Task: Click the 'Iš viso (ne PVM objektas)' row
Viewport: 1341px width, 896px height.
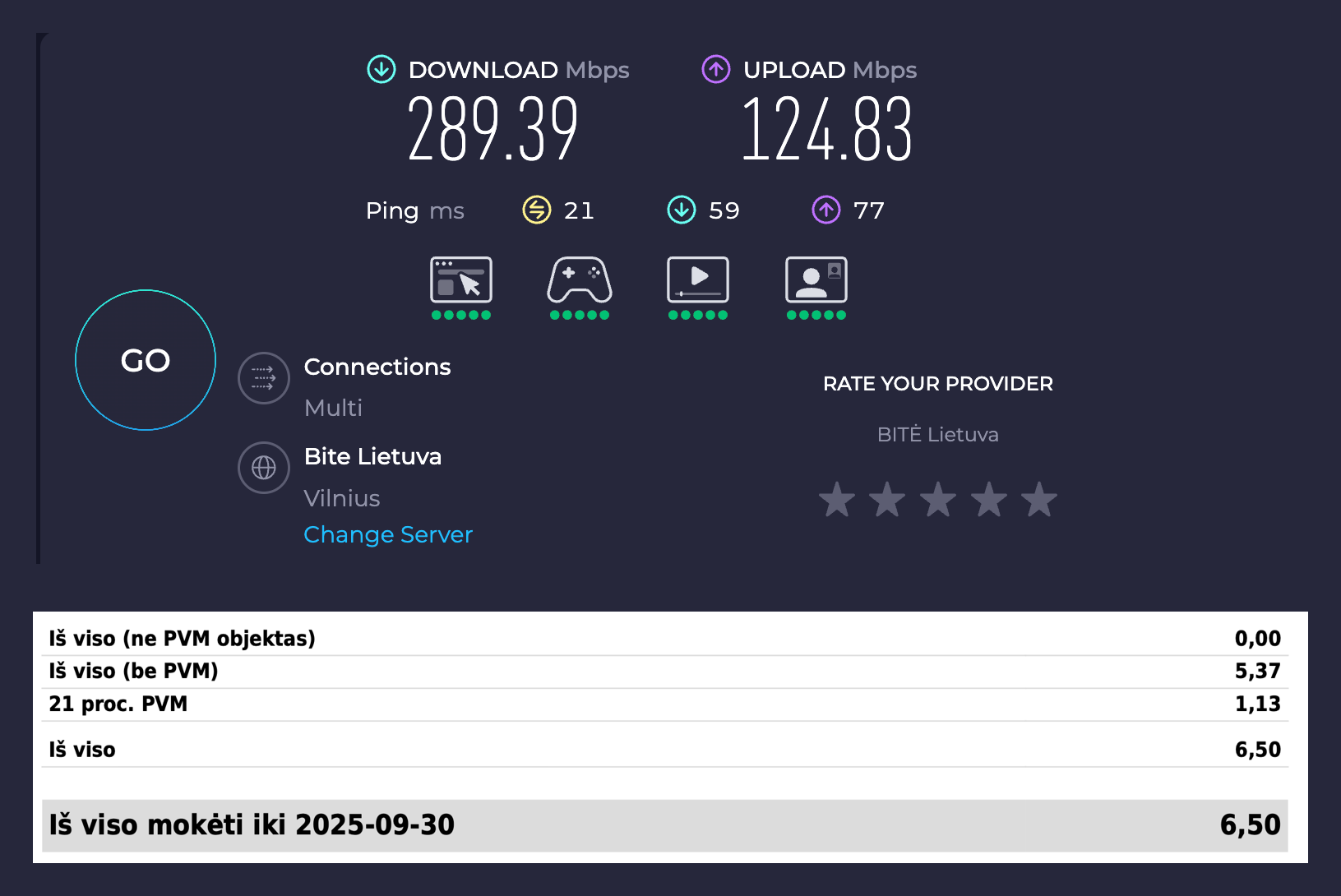Action: [x=665, y=639]
